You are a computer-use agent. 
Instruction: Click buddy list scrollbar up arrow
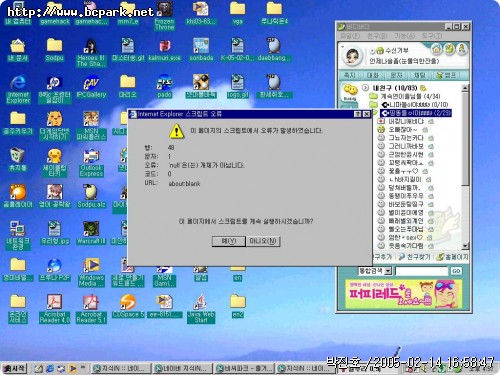coord(465,88)
